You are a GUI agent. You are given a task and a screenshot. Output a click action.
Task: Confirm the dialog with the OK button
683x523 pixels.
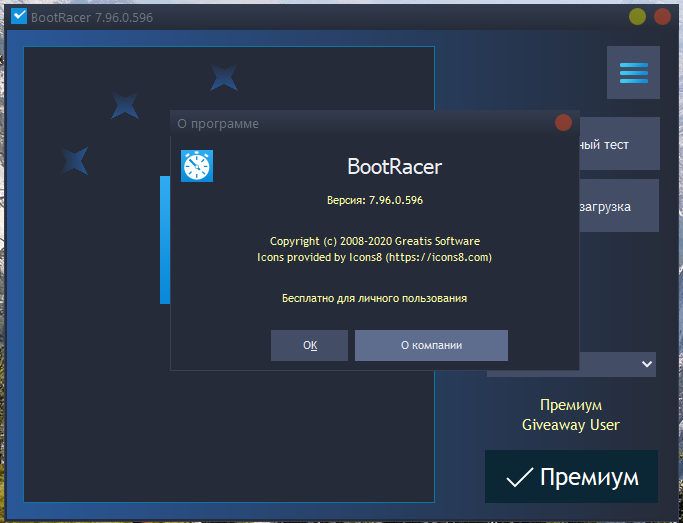click(x=309, y=345)
